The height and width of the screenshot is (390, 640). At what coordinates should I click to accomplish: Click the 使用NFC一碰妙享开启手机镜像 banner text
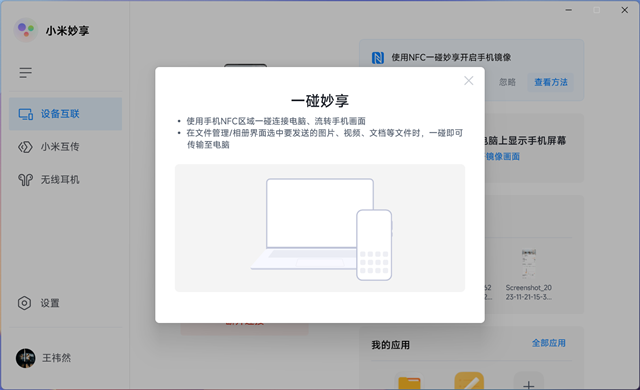click(x=451, y=58)
